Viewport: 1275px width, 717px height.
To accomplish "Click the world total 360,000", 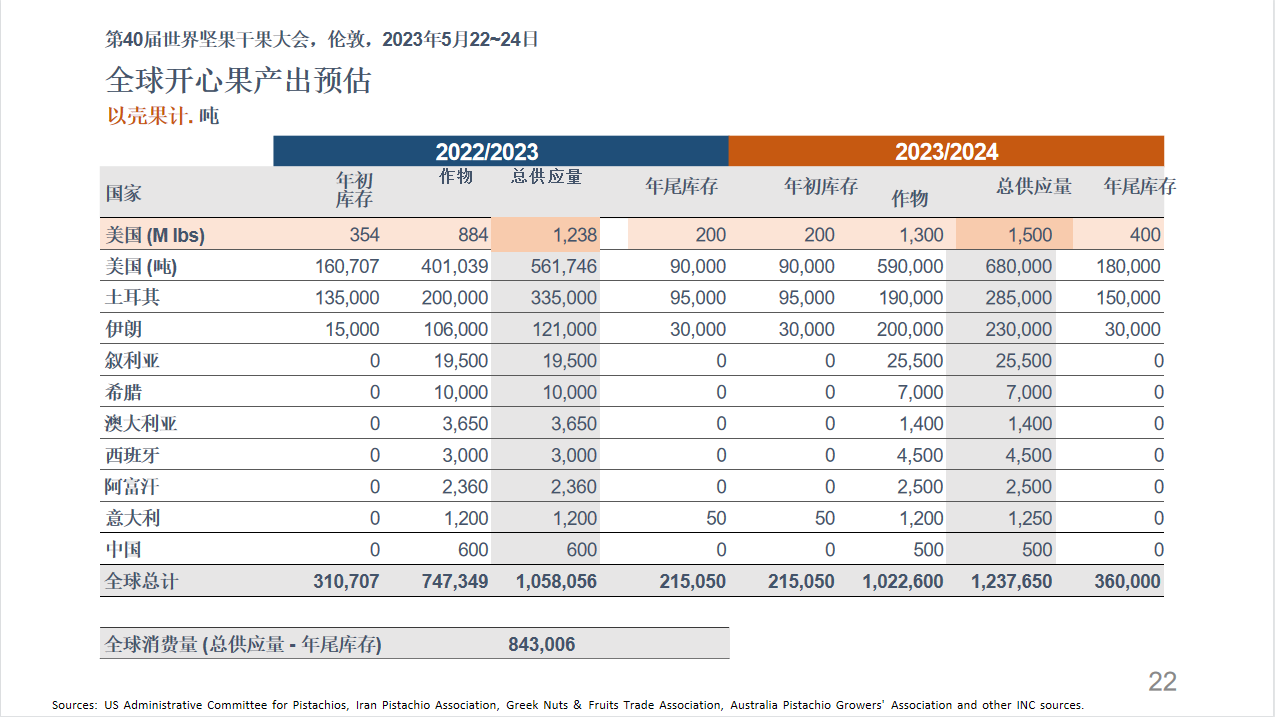I will click(x=1127, y=581).
